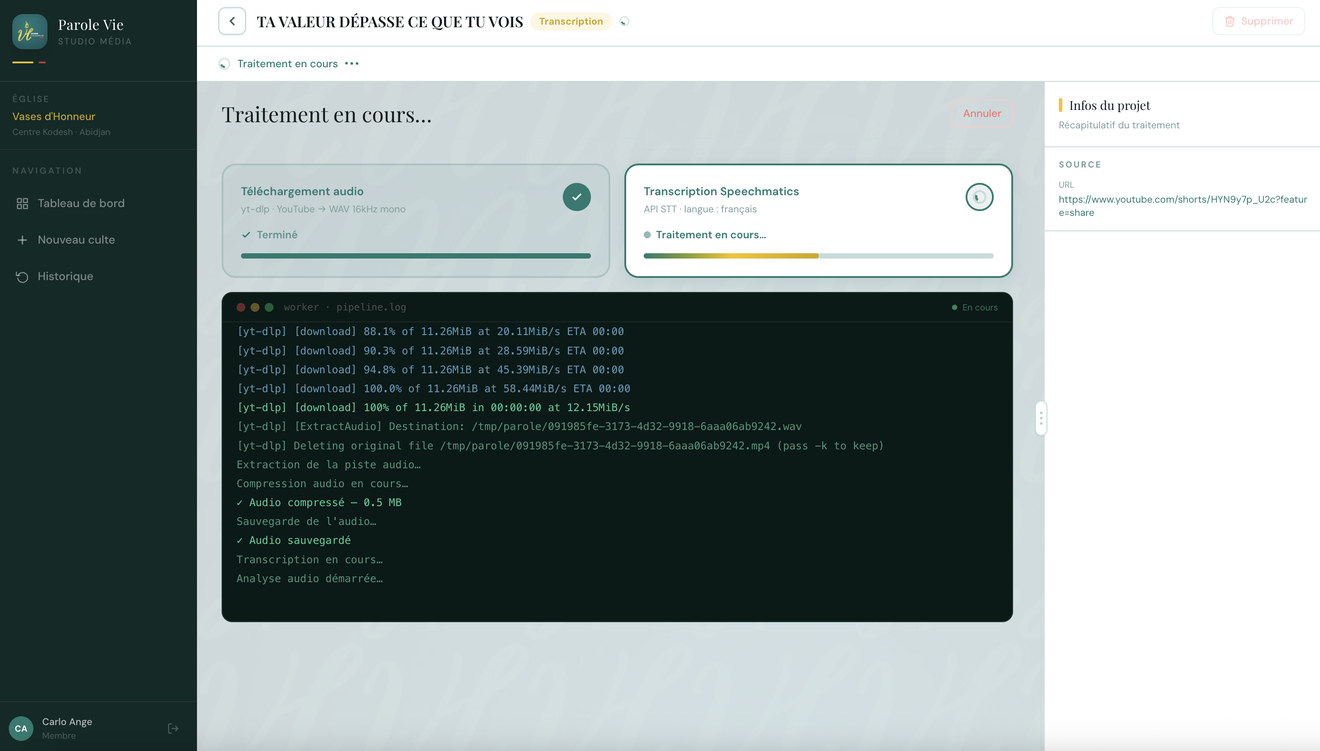Click the side panel collapse handle

pyautogui.click(x=1041, y=418)
